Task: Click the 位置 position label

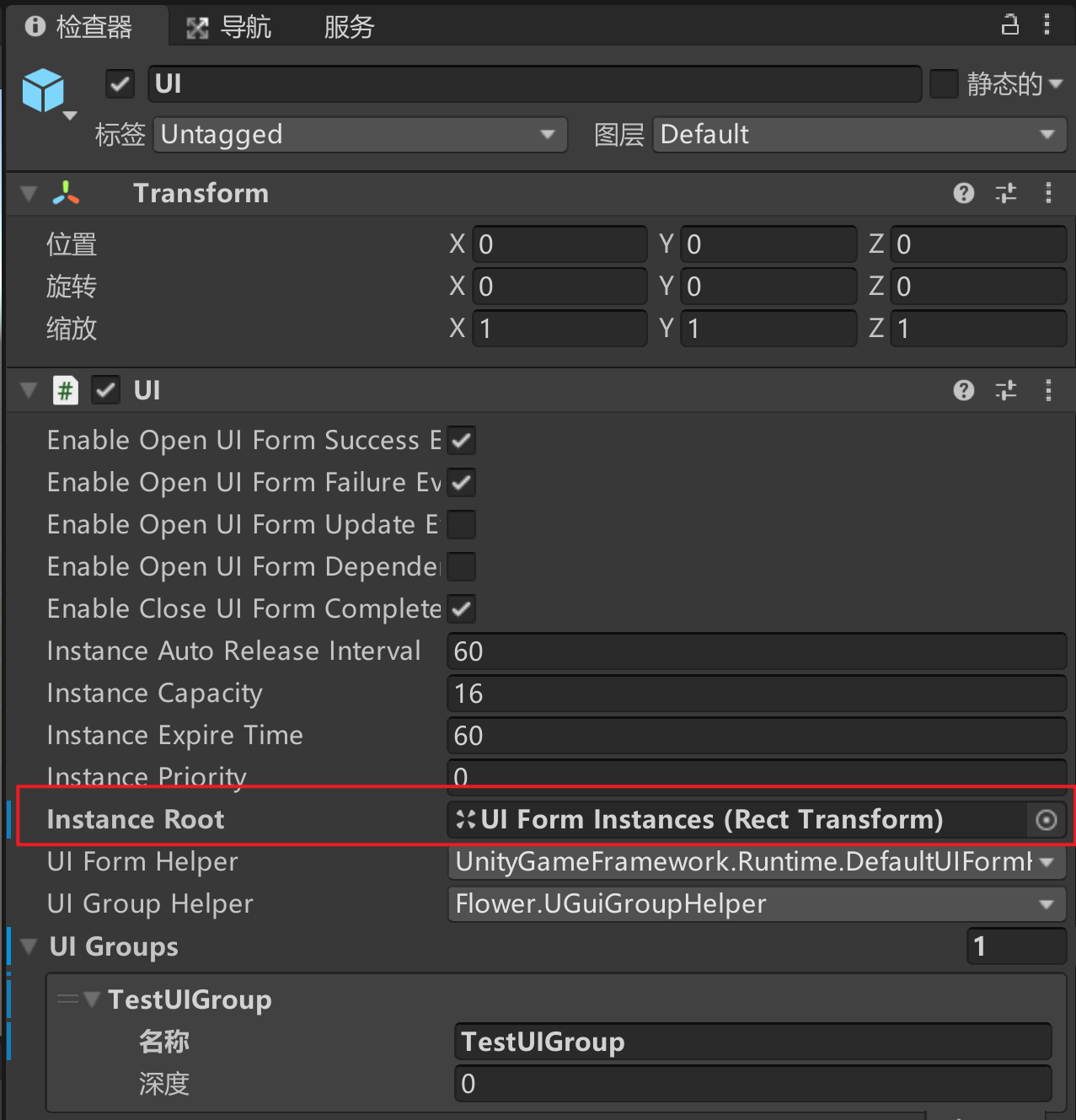Action: pyautogui.click(x=72, y=244)
